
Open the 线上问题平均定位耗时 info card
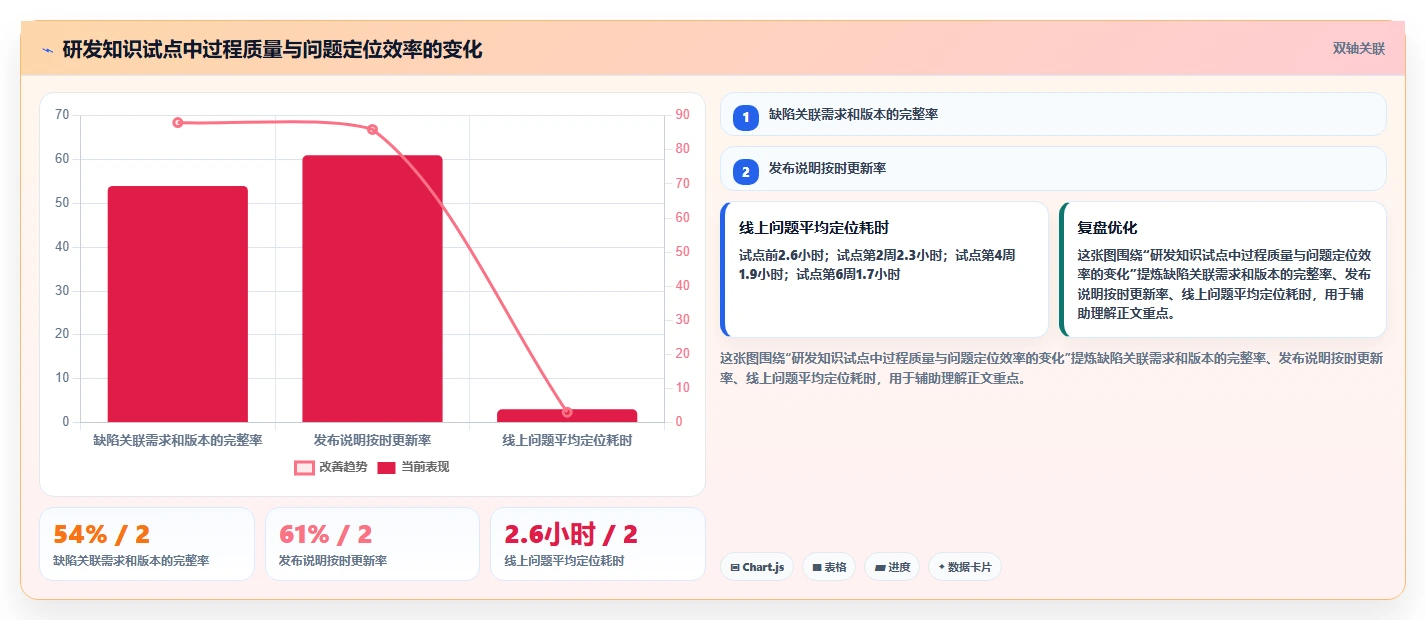[x=884, y=270]
